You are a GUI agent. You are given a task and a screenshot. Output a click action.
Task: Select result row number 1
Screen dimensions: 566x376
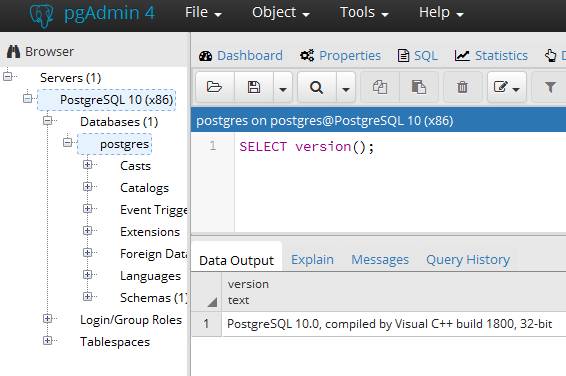[206, 324]
